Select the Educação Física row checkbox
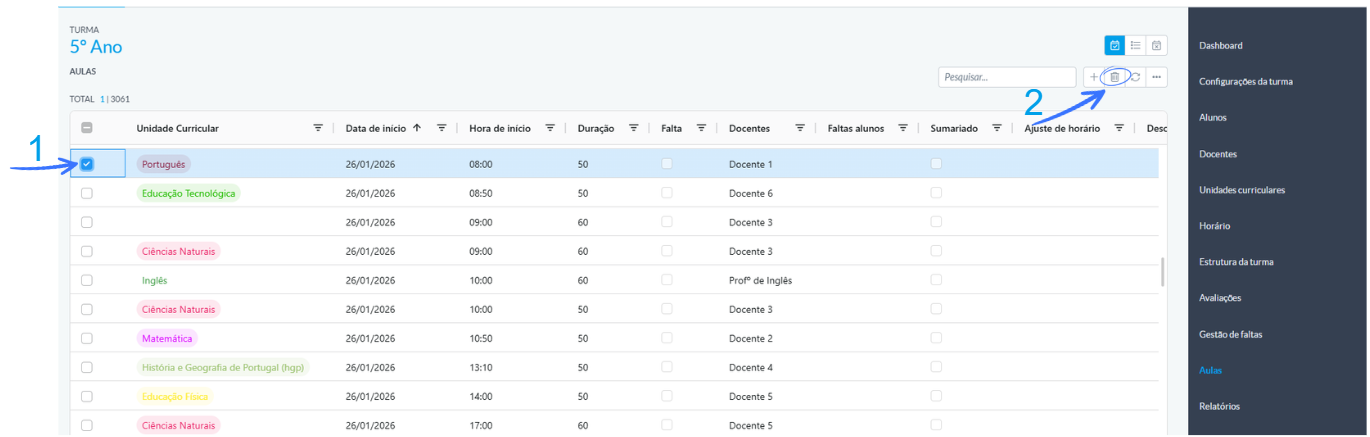 [87, 396]
